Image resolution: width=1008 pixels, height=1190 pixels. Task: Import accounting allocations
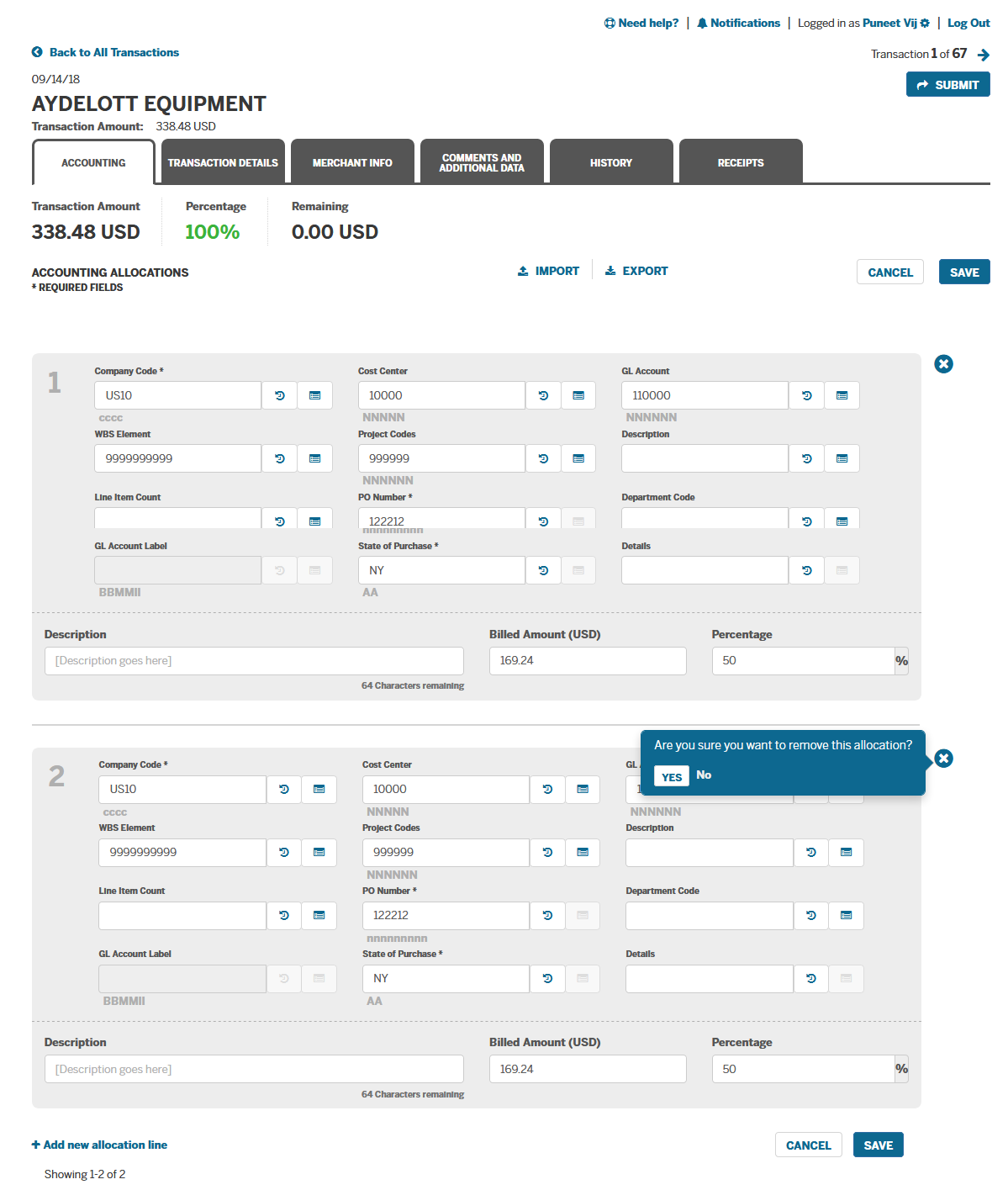(x=549, y=271)
